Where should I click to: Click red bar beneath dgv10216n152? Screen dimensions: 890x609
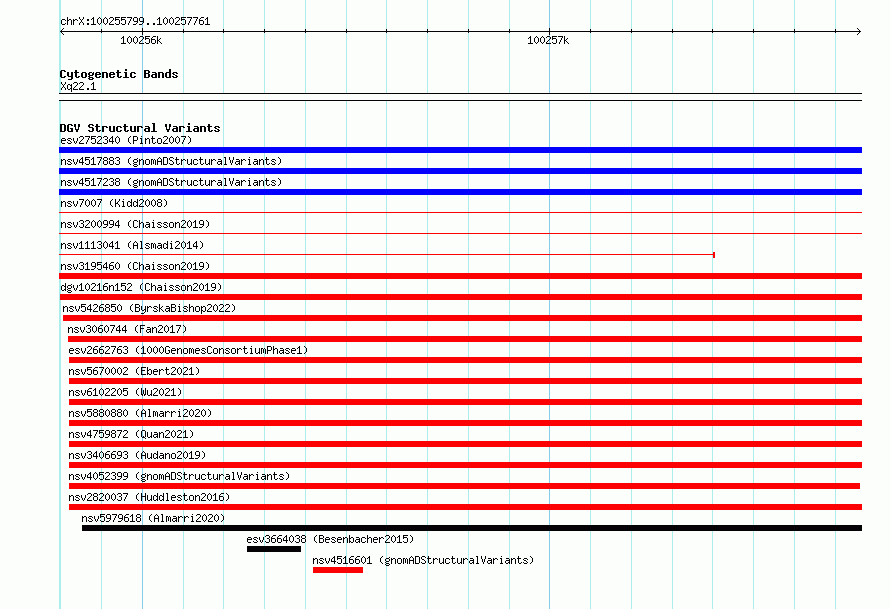point(460,297)
